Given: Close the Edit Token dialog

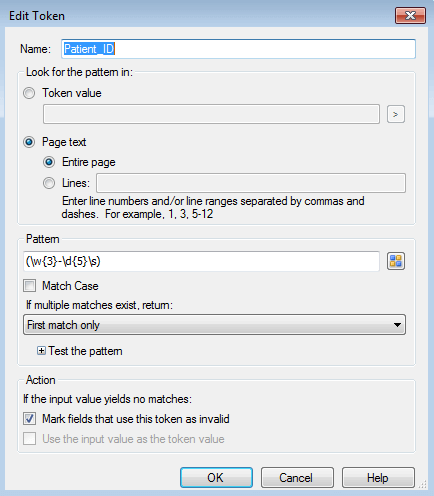Looking at the screenshot, I should (410, 15).
